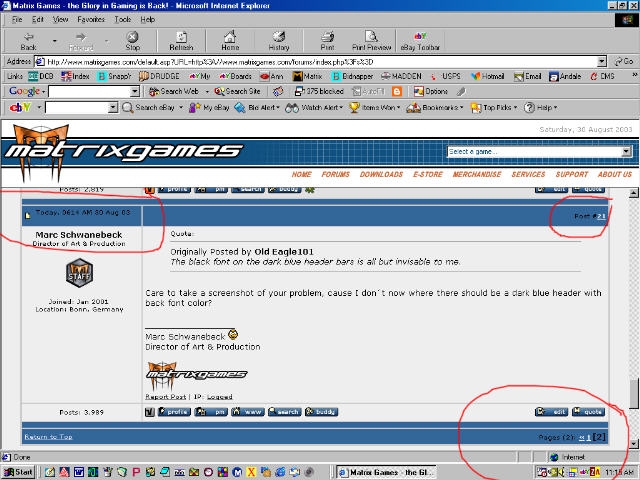Open the View menu

60,20
